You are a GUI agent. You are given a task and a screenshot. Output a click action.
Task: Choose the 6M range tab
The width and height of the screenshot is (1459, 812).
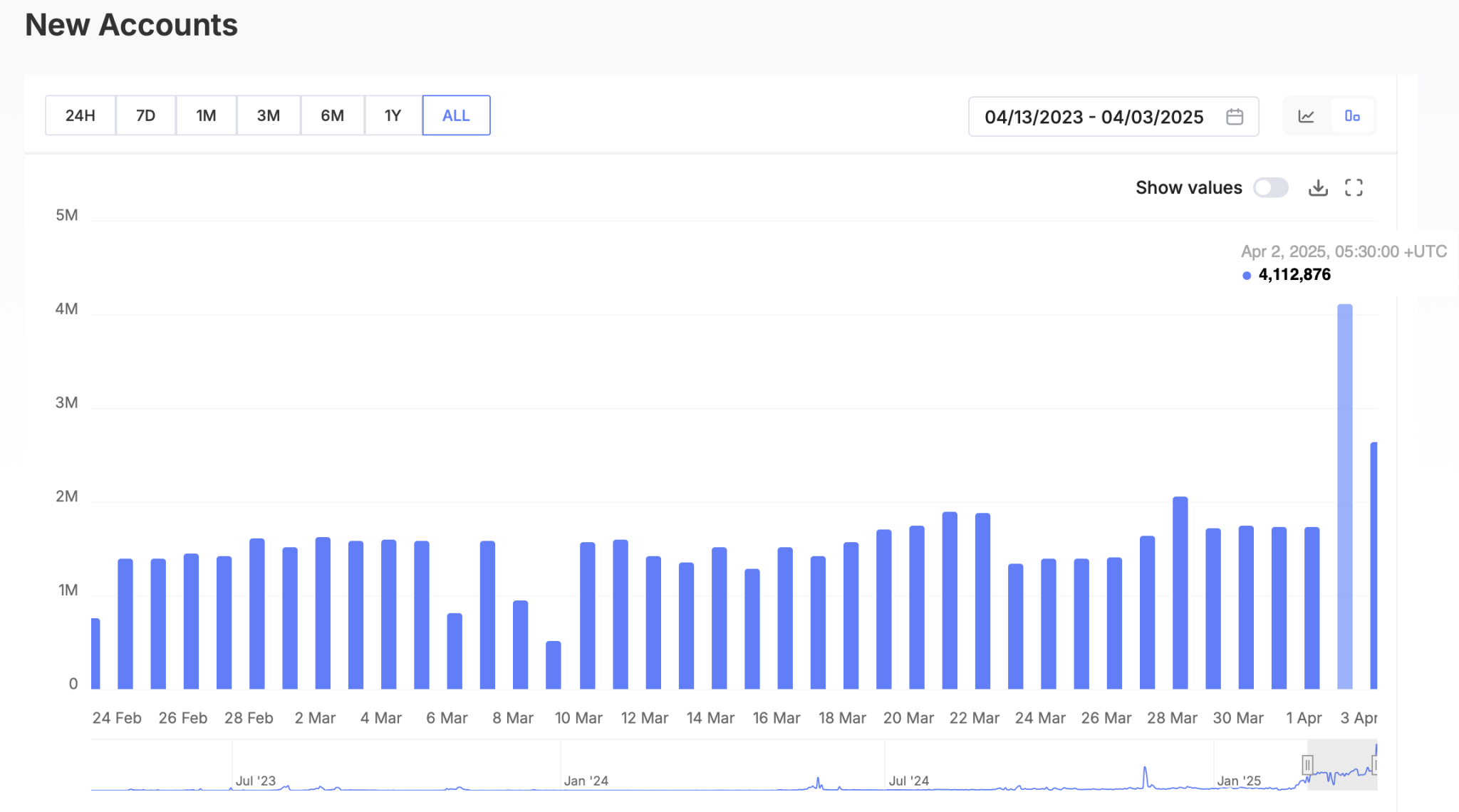[332, 115]
